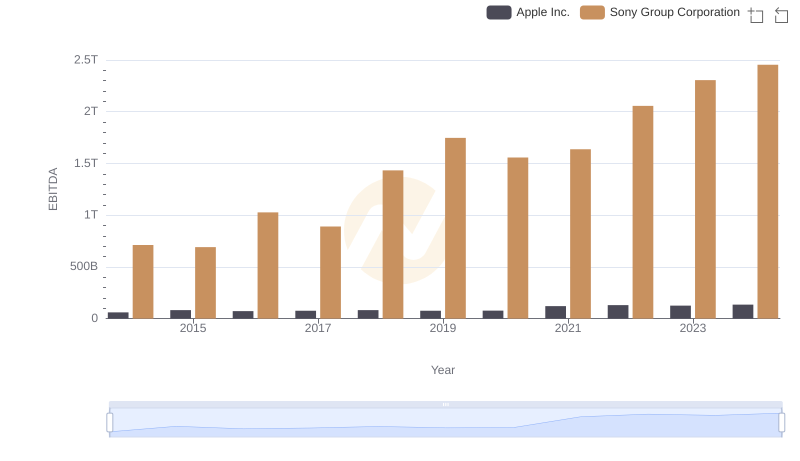The height and width of the screenshot is (461, 800).
Task: Toggle Sony Group Corporation legend series
Action: 660,12
